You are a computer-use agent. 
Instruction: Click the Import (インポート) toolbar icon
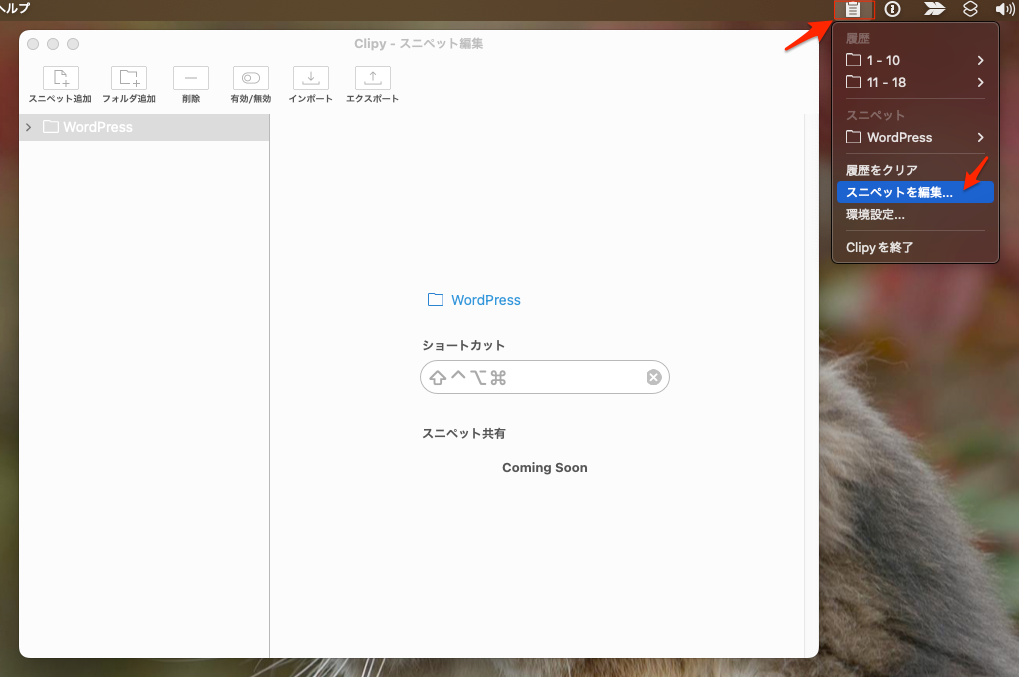click(311, 79)
